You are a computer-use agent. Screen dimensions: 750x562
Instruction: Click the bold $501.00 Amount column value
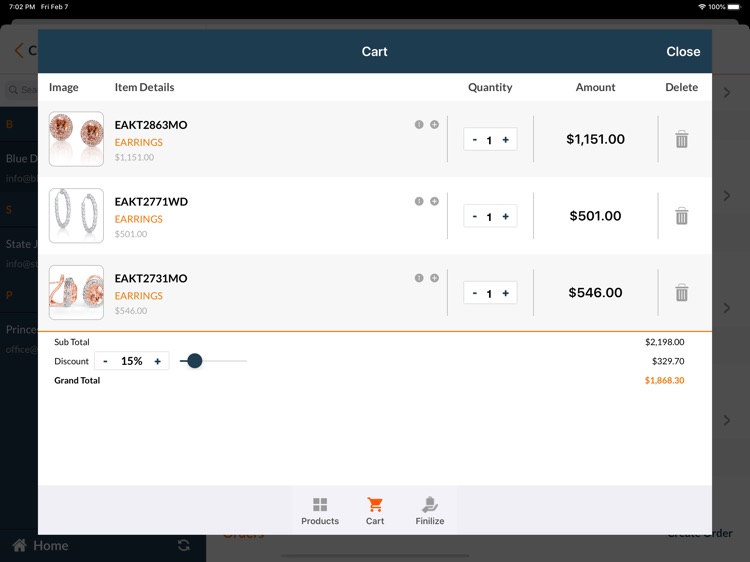(596, 216)
